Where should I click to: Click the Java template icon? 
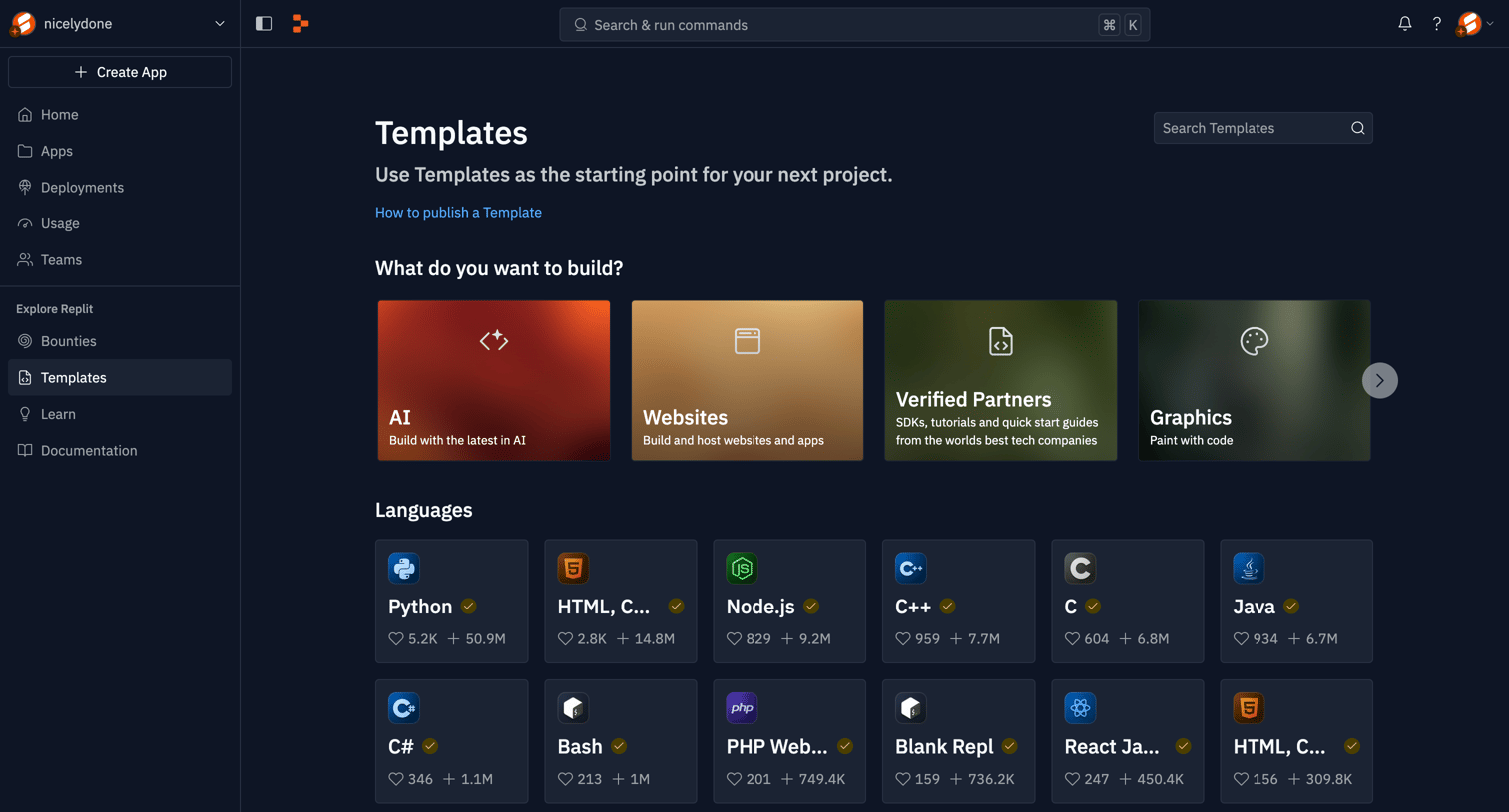pos(1249,568)
